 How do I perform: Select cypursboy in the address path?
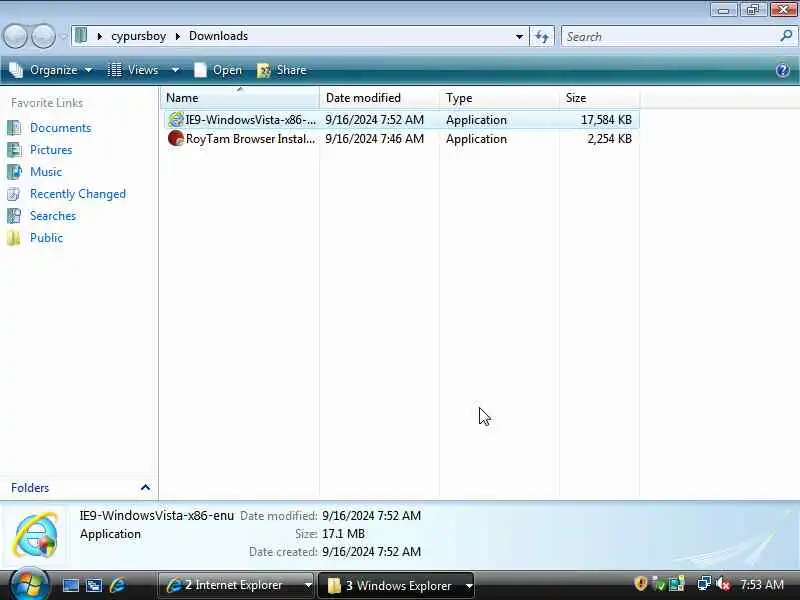pos(138,36)
